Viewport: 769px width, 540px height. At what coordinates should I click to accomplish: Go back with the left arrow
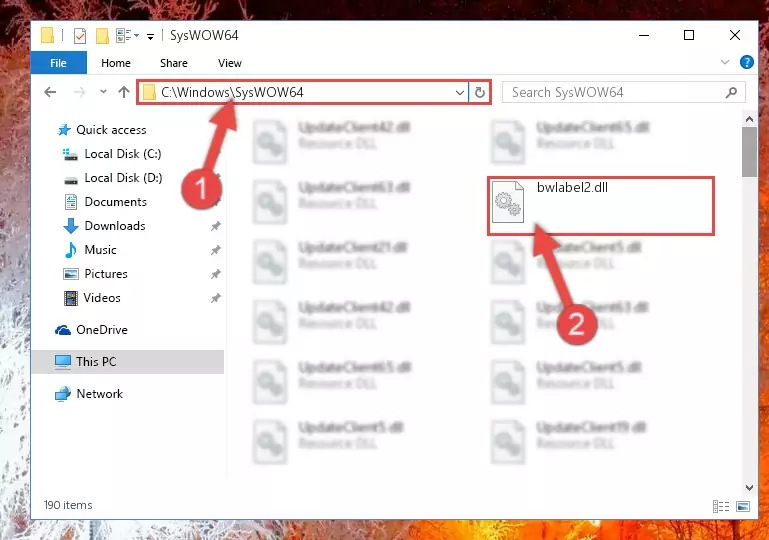click(x=50, y=92)
